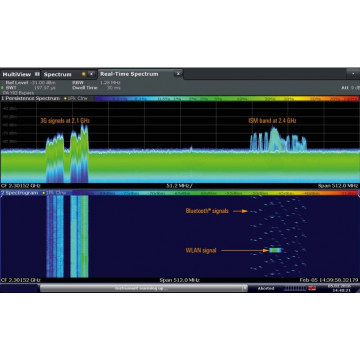Click the Dwell Time 30 ms value
360x360 pixels.
[x=114, y=88]
